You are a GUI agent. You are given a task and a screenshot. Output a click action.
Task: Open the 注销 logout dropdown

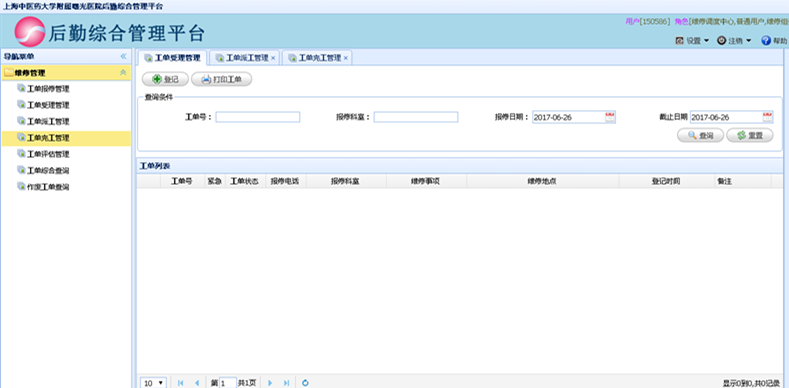734,41
